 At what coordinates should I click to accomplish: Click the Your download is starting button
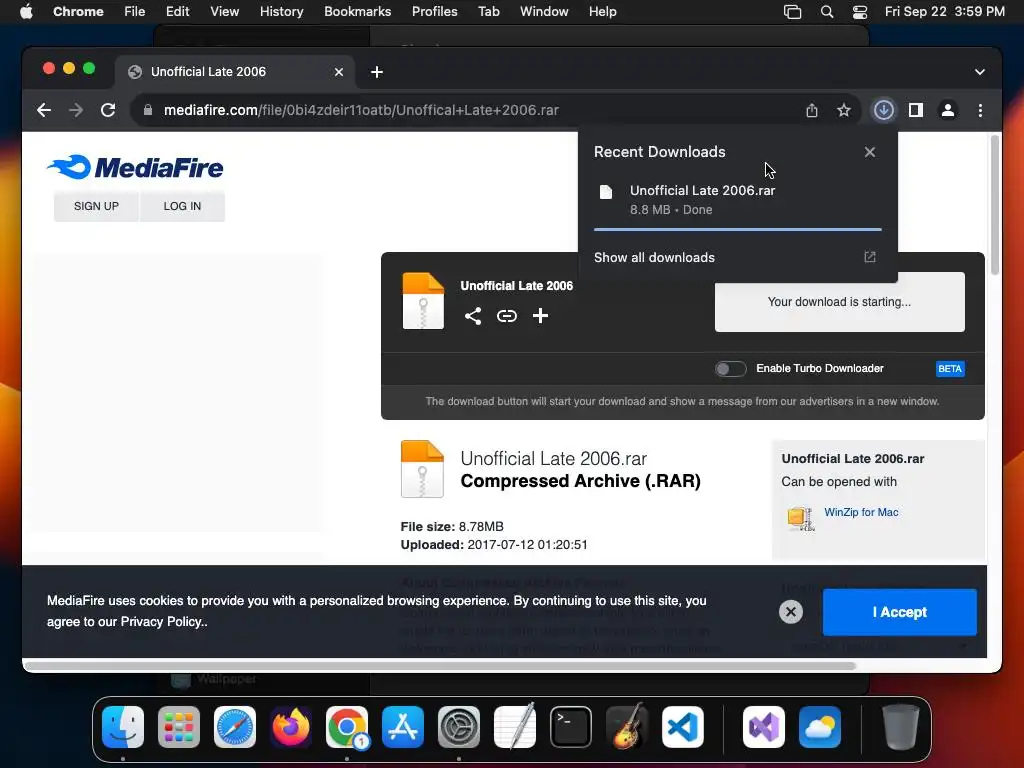(x=839, y=302)
